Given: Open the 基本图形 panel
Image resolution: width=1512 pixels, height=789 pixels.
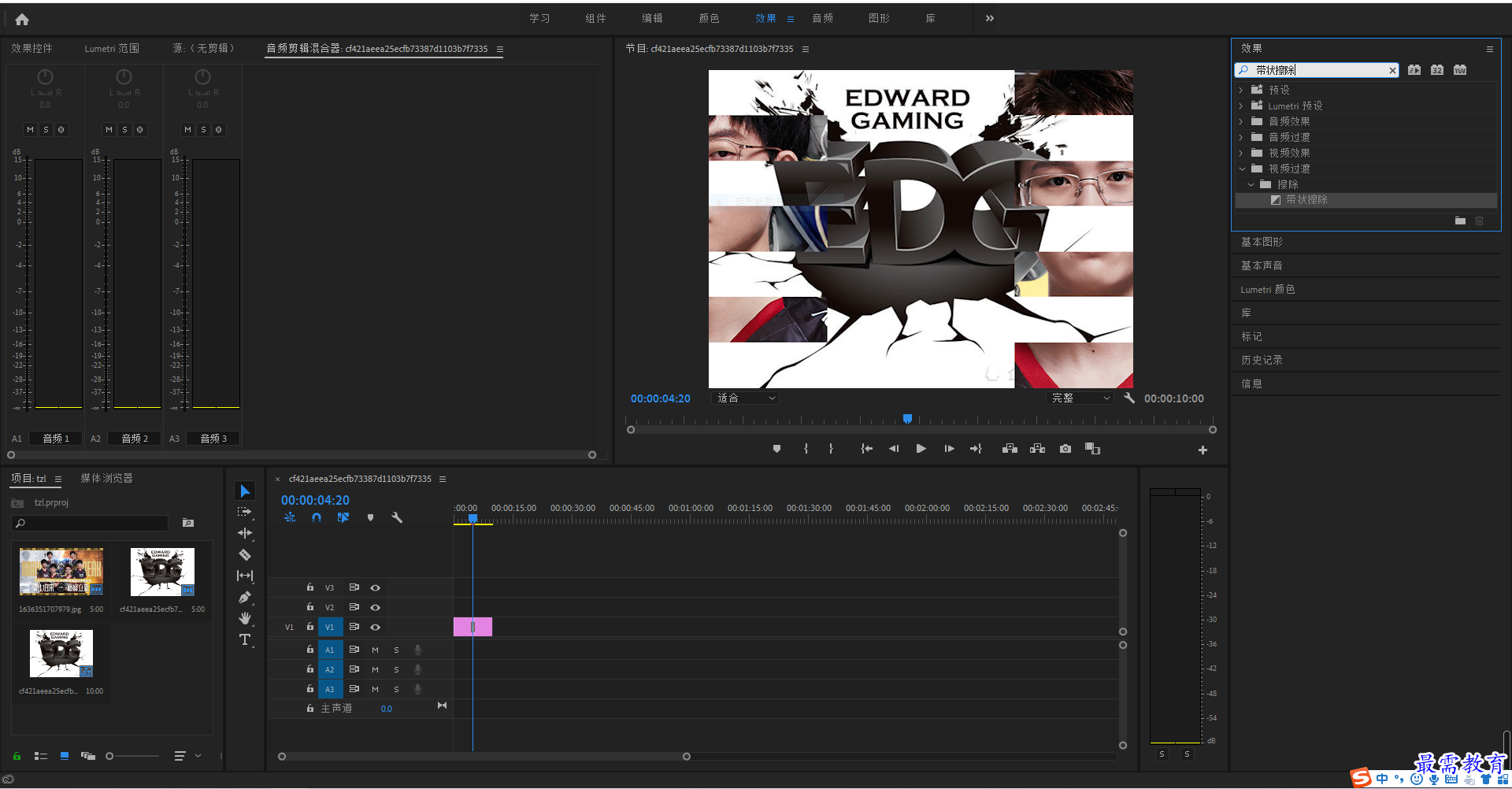Looking at the screenshot, I should click(1262, 242).
